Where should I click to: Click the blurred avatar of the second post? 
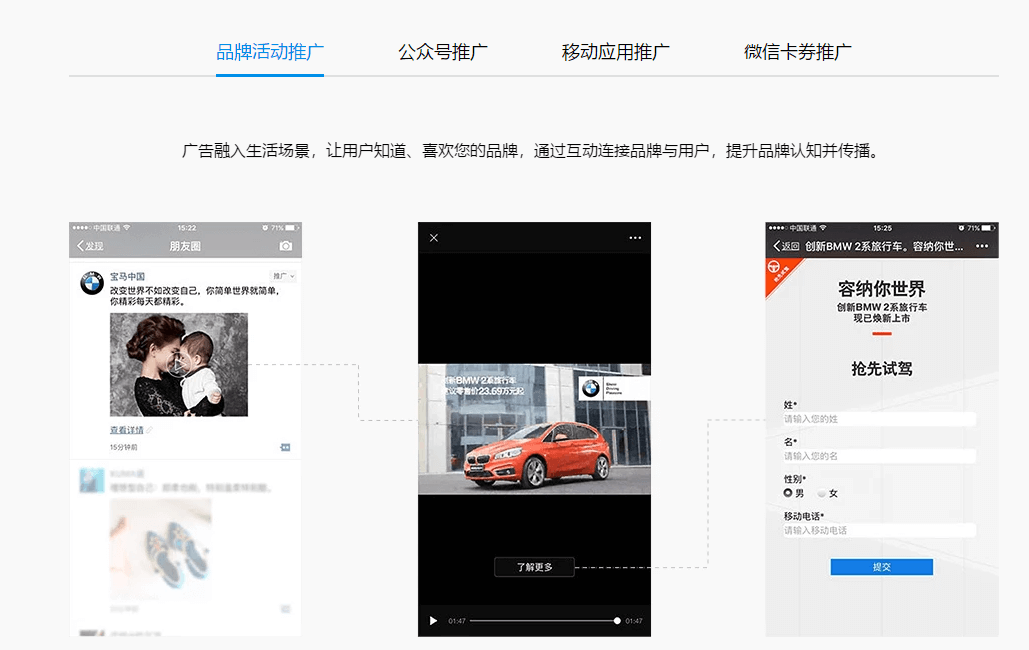(92, 480)
